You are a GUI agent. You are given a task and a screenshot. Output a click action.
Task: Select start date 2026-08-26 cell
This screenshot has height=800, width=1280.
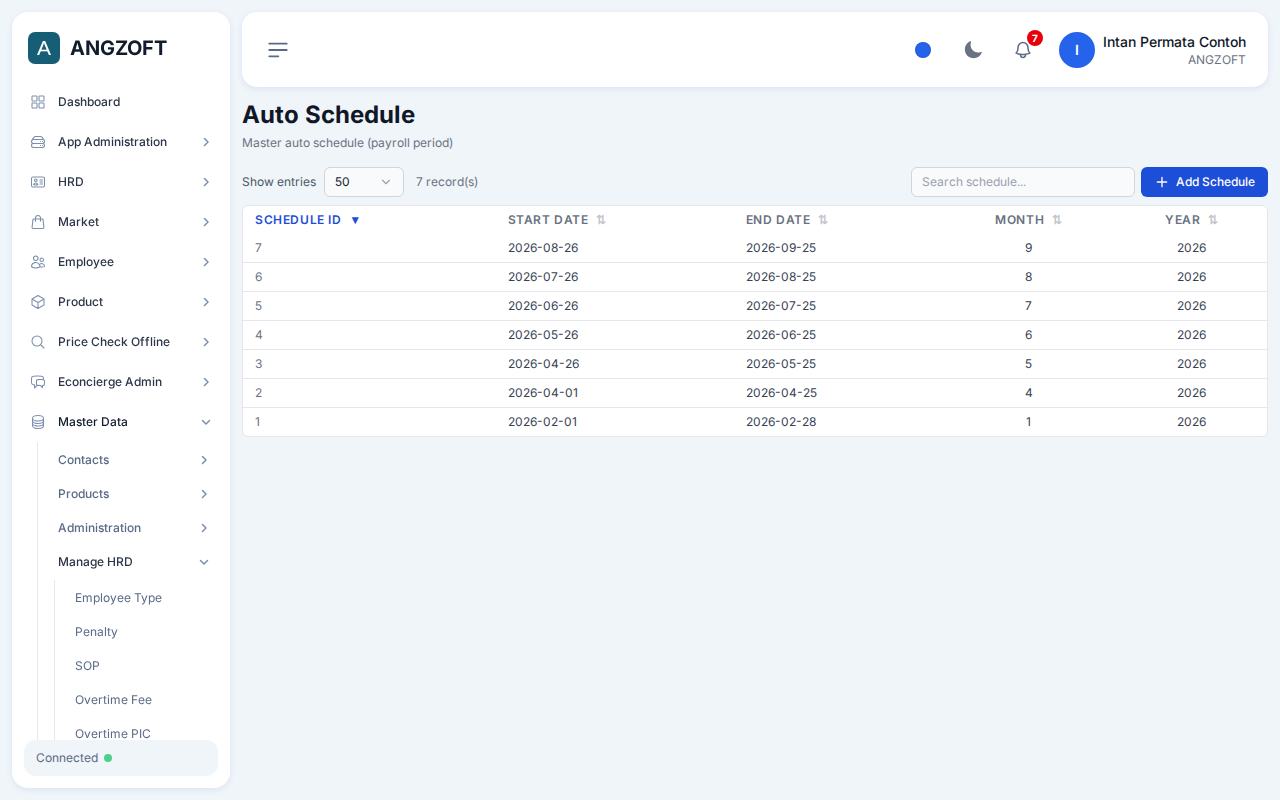pyautogui.click(x=543, y=248)
